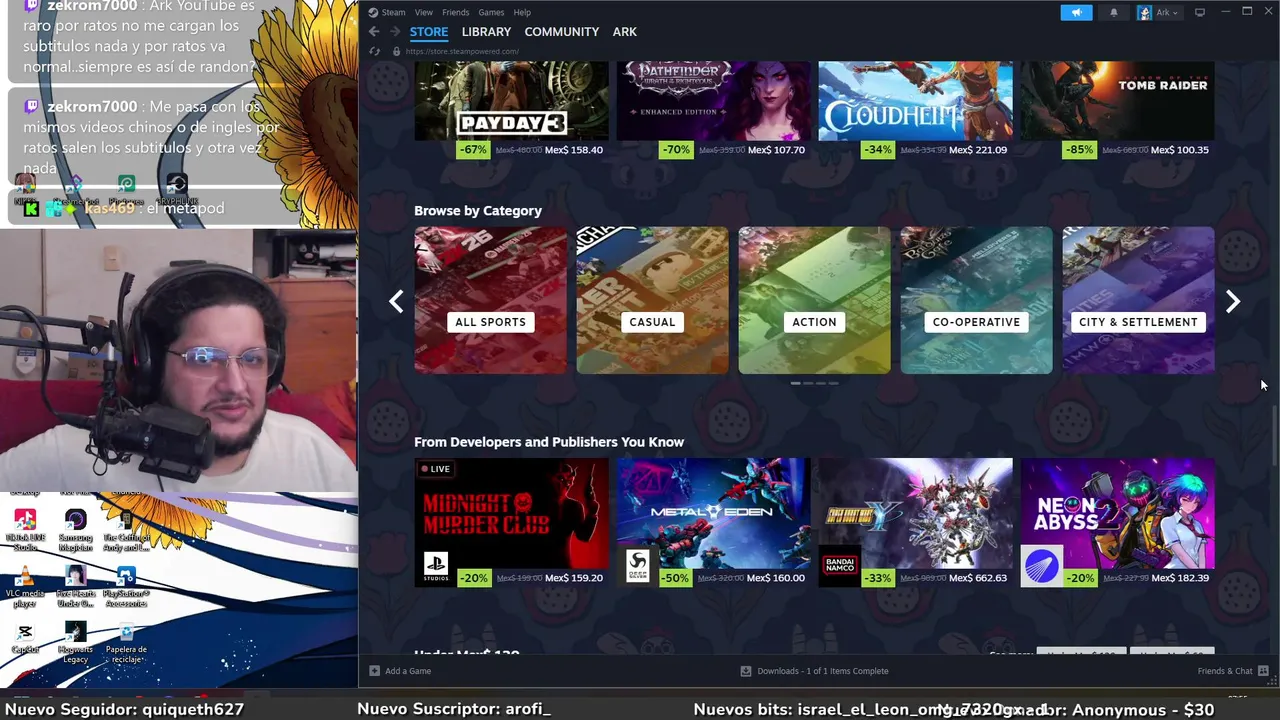Click the Mex$ 221.09 price
The image size is (1280, 720).
(x=978, y=150)
